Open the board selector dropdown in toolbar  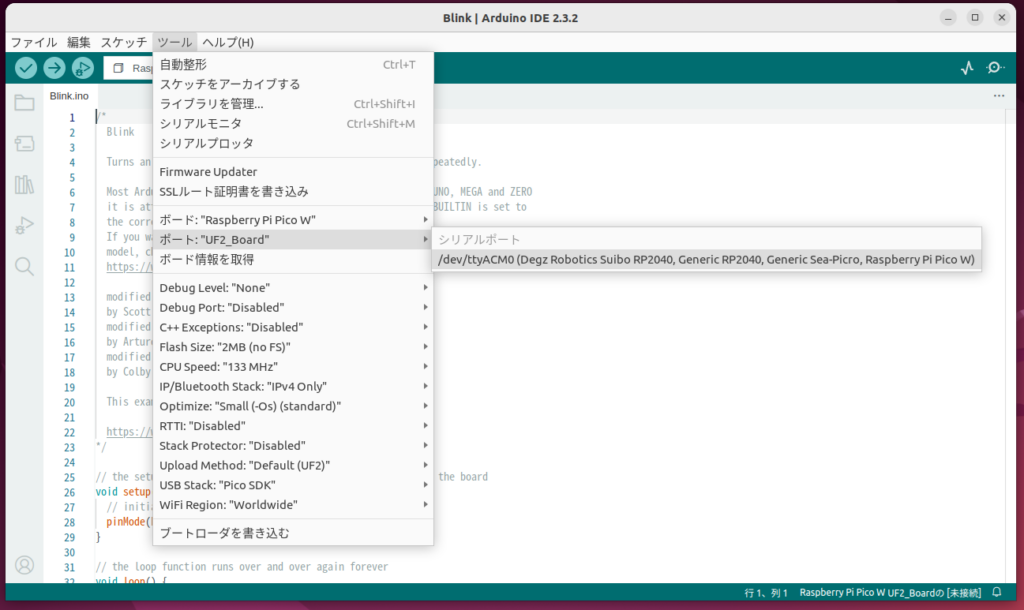click(x=129, y=68)
